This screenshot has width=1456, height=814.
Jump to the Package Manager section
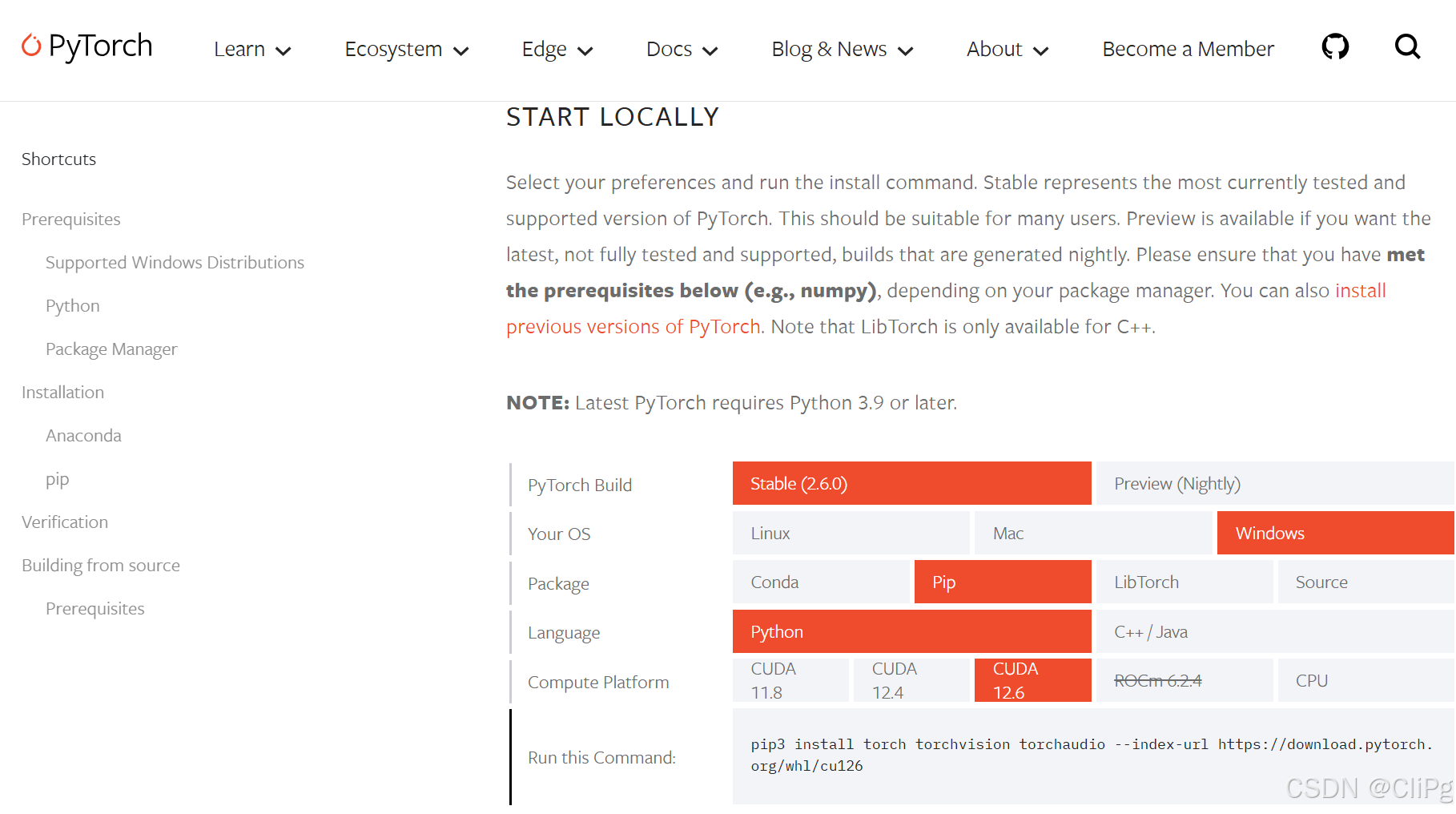click(x=111, y=349)
